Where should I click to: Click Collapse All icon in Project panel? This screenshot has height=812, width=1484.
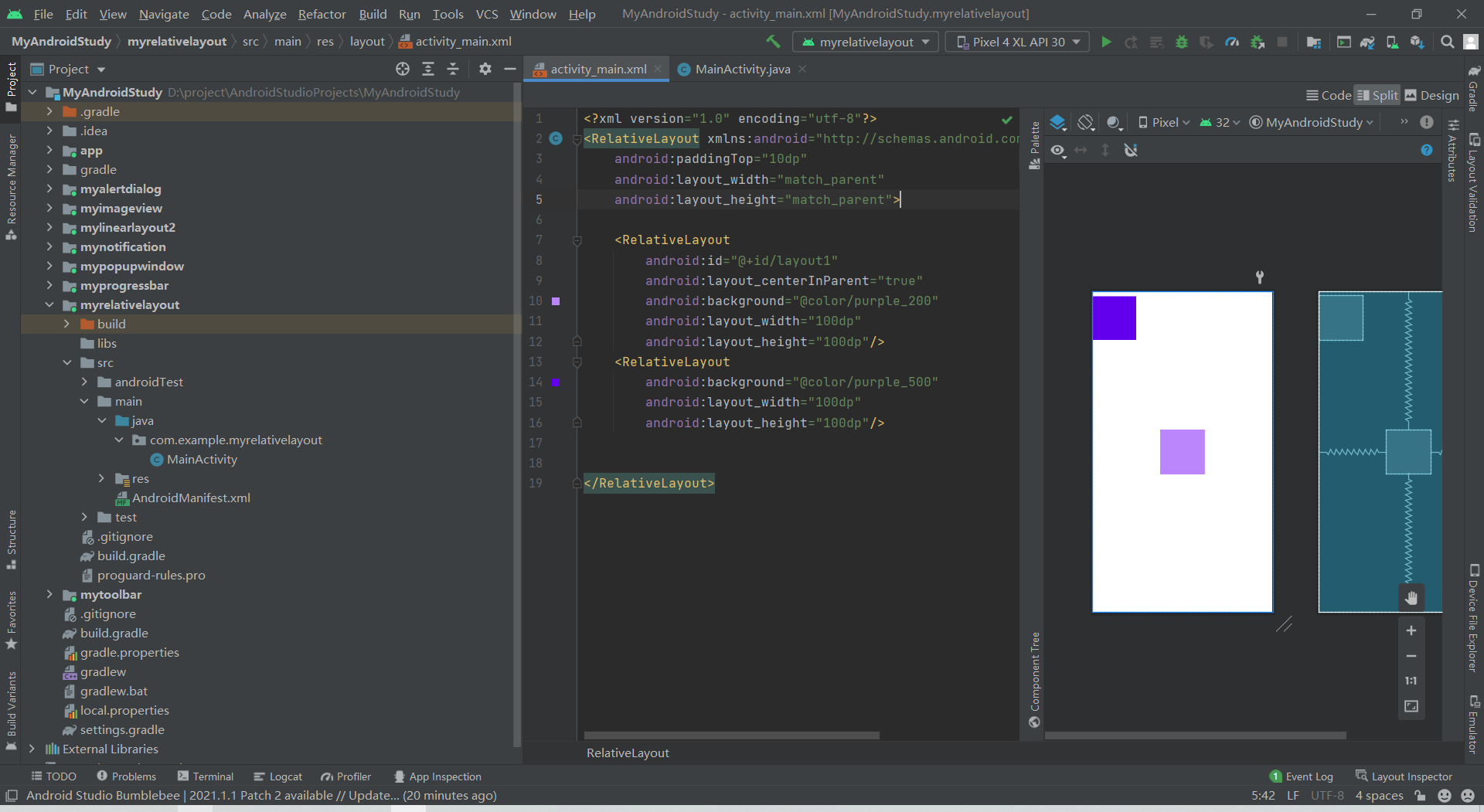[x=453, y=69]
